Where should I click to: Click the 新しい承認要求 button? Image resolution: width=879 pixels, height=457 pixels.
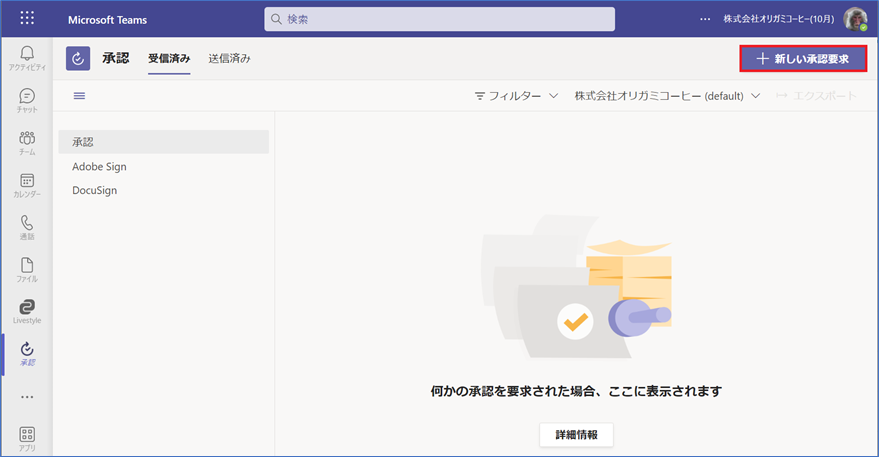(803, 59)
